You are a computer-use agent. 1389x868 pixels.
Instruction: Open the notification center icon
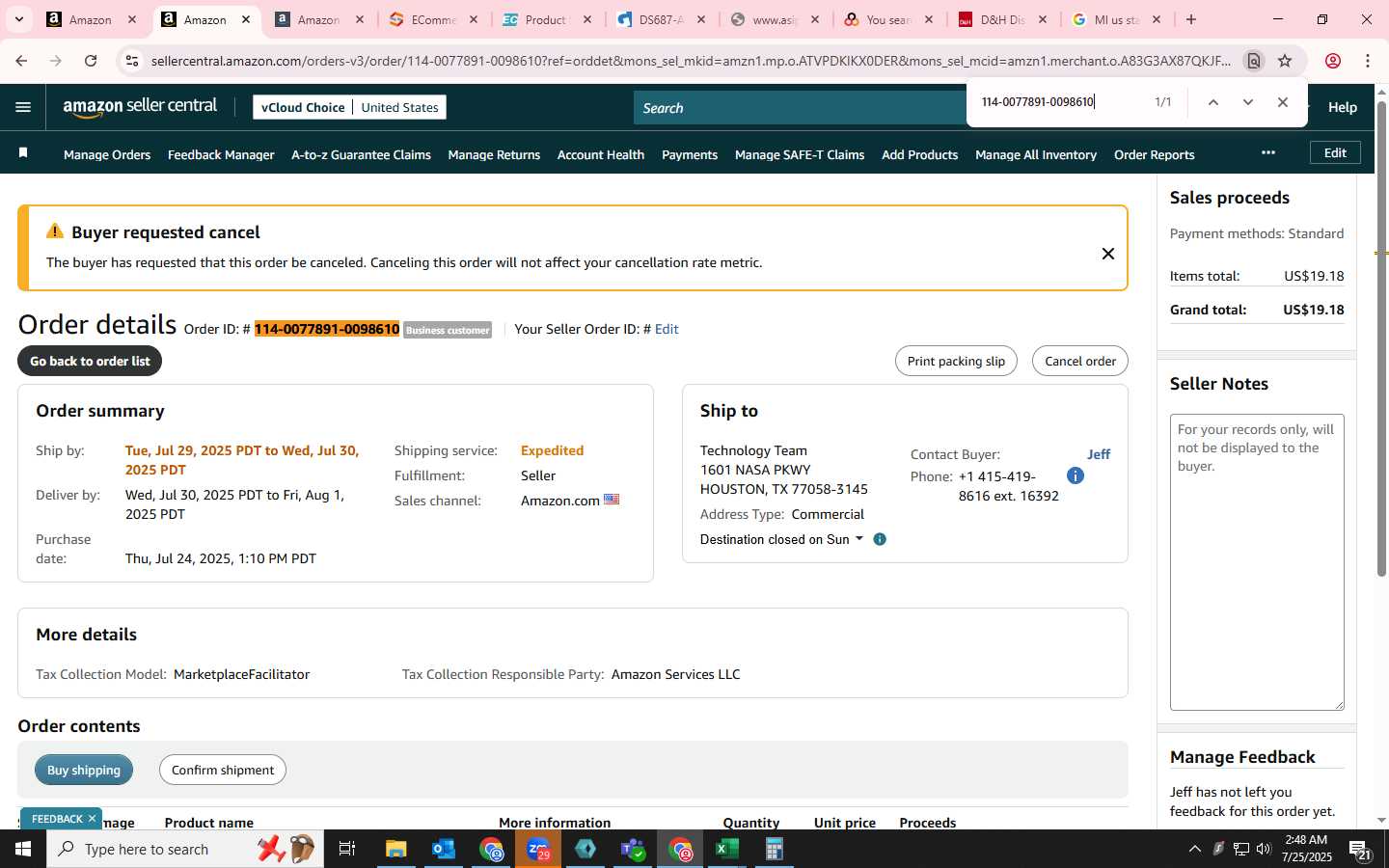click(x=1360, y=850)
